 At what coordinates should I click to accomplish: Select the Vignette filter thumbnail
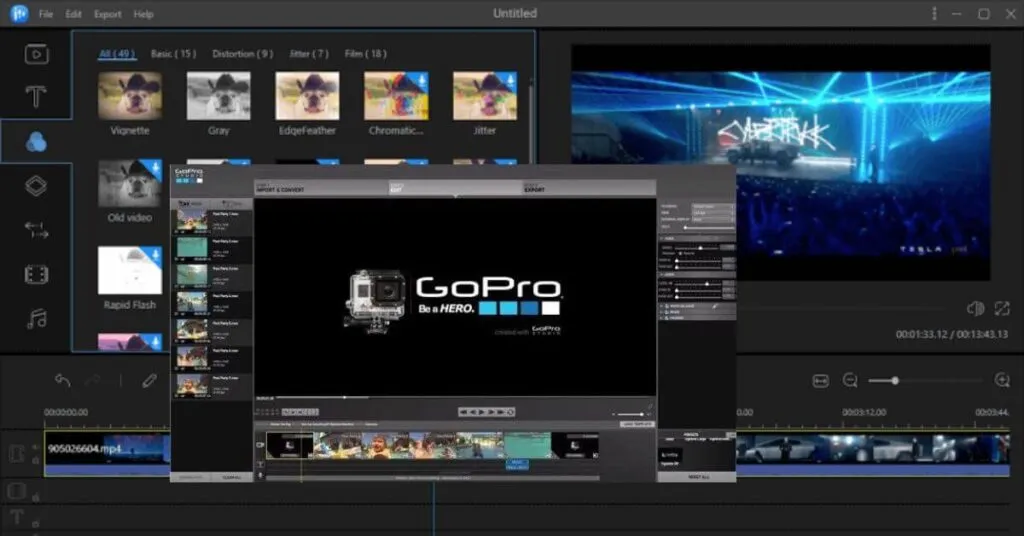130,96
